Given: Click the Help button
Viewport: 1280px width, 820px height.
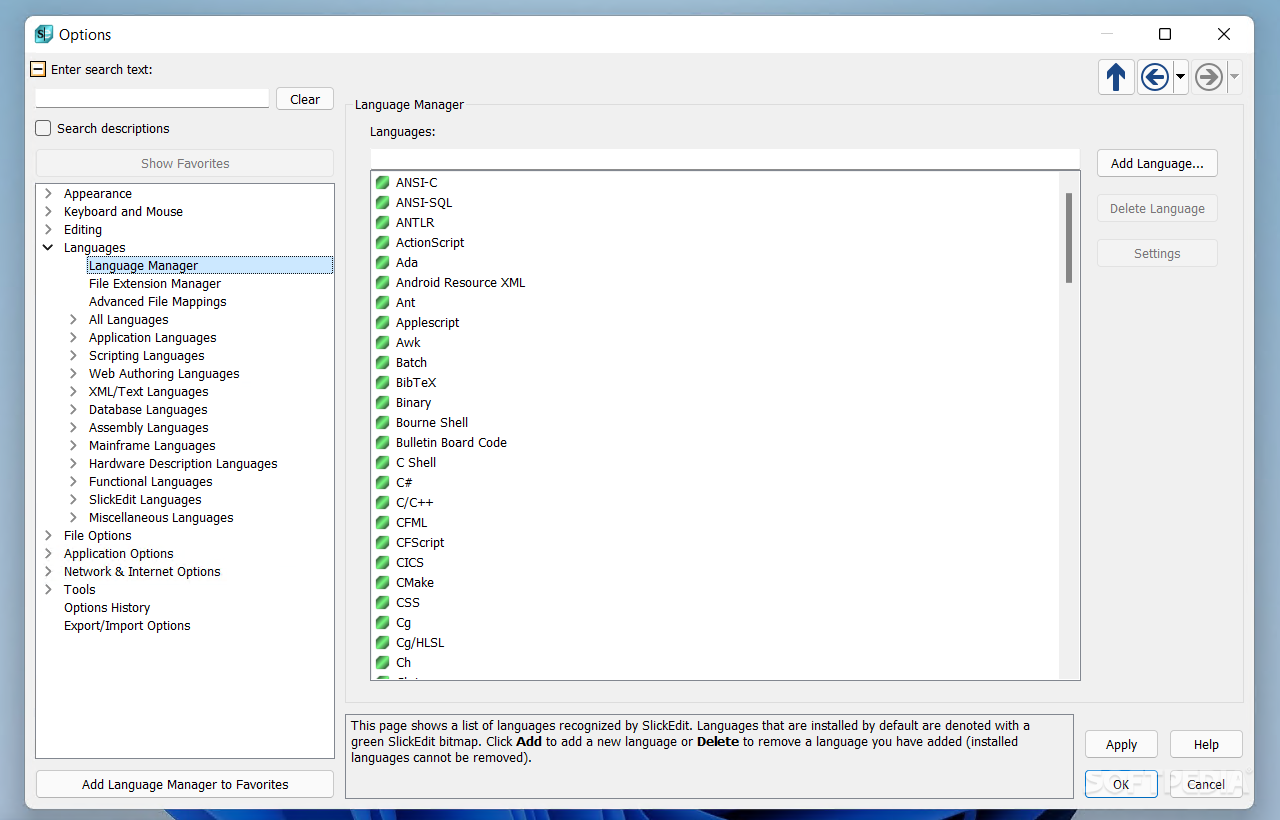Looking at the screenshot, I should (1206, 744).
